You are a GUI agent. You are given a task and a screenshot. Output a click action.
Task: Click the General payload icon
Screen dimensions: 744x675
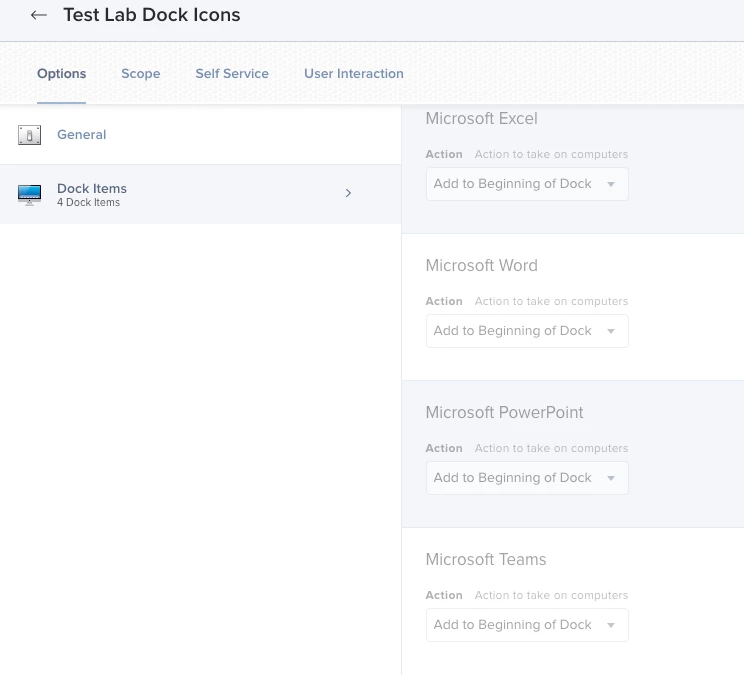tap(30, 135)
